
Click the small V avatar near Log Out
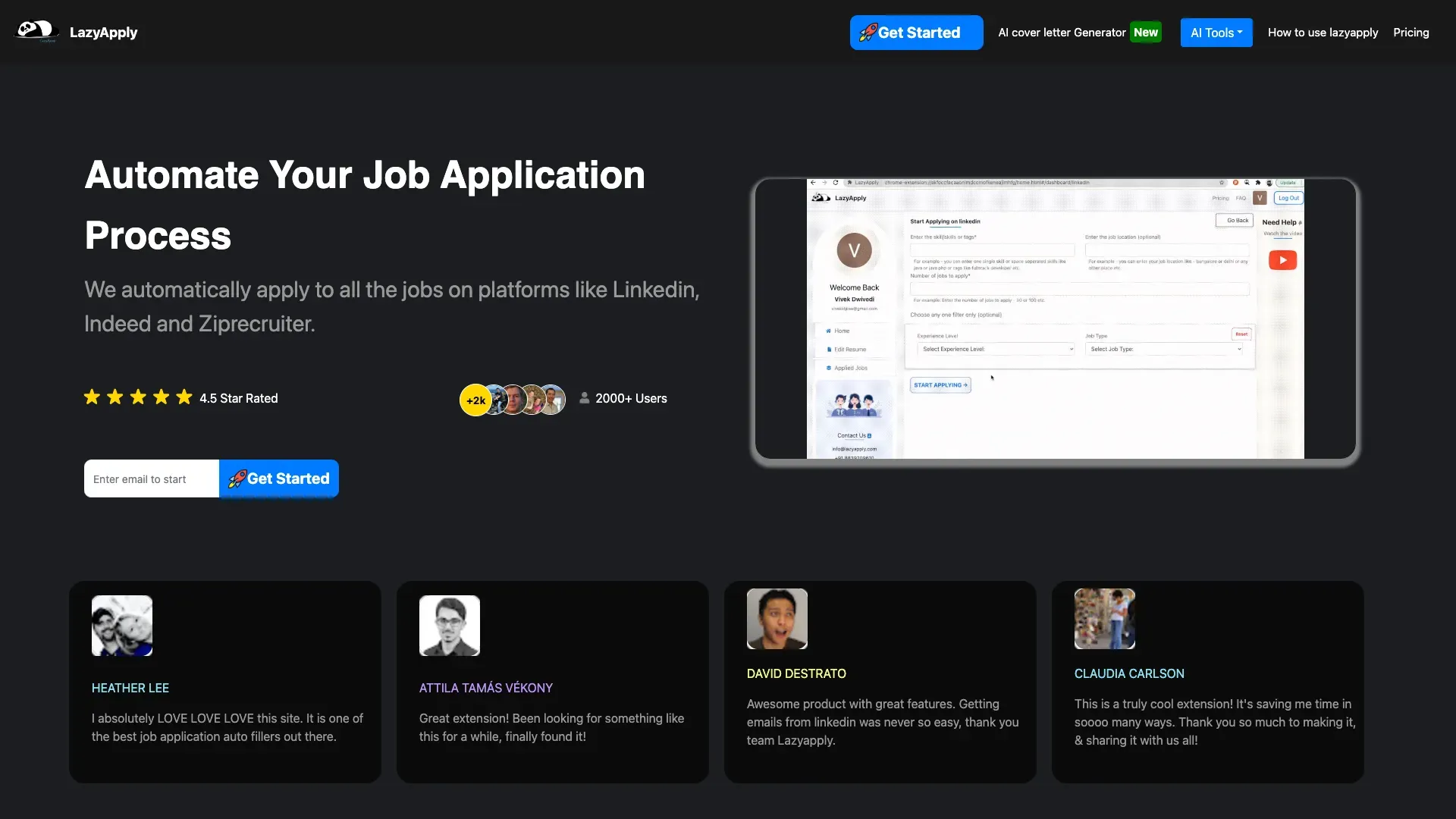pyautogui.click(x=1260, y=198)
